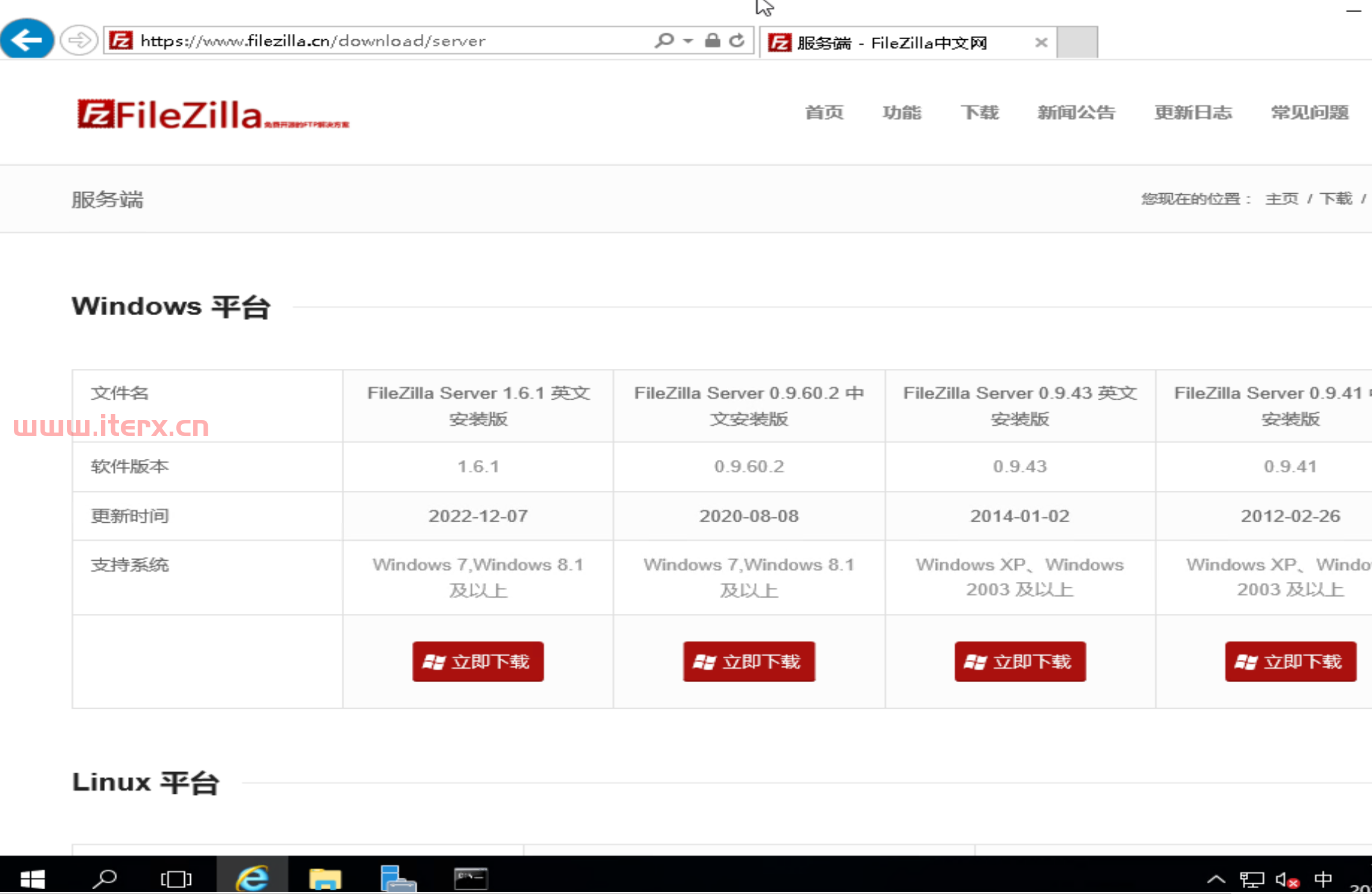Click the network status tray icon
1372x894 pixels.
coord(1252,880)
